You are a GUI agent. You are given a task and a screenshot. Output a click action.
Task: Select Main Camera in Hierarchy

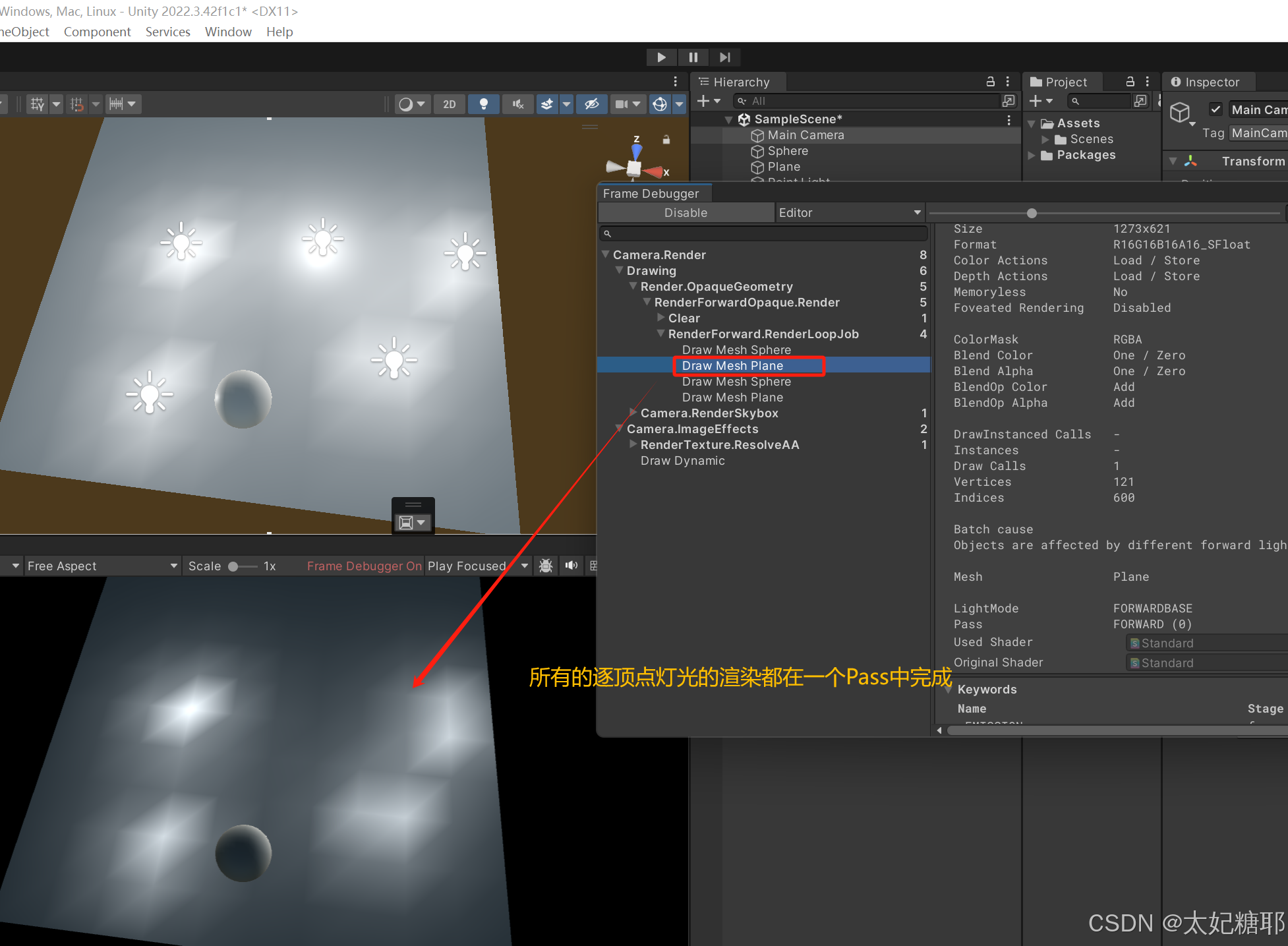pyautogui.click(x=805, y=135)
